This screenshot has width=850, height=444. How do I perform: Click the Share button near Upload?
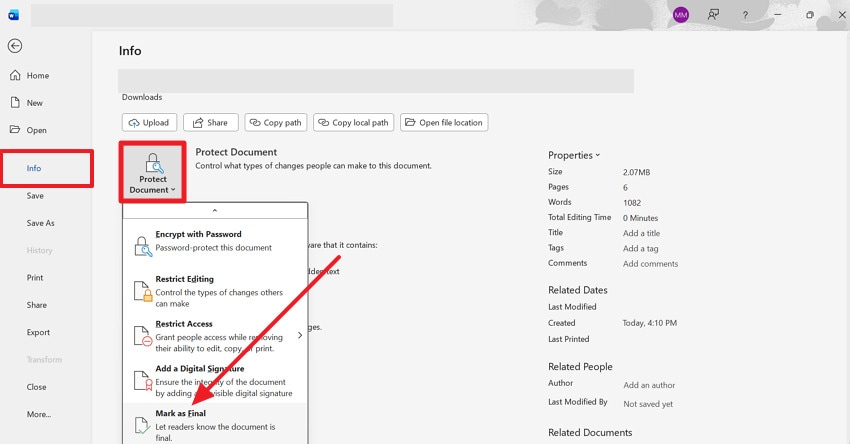tap(210, 123)
